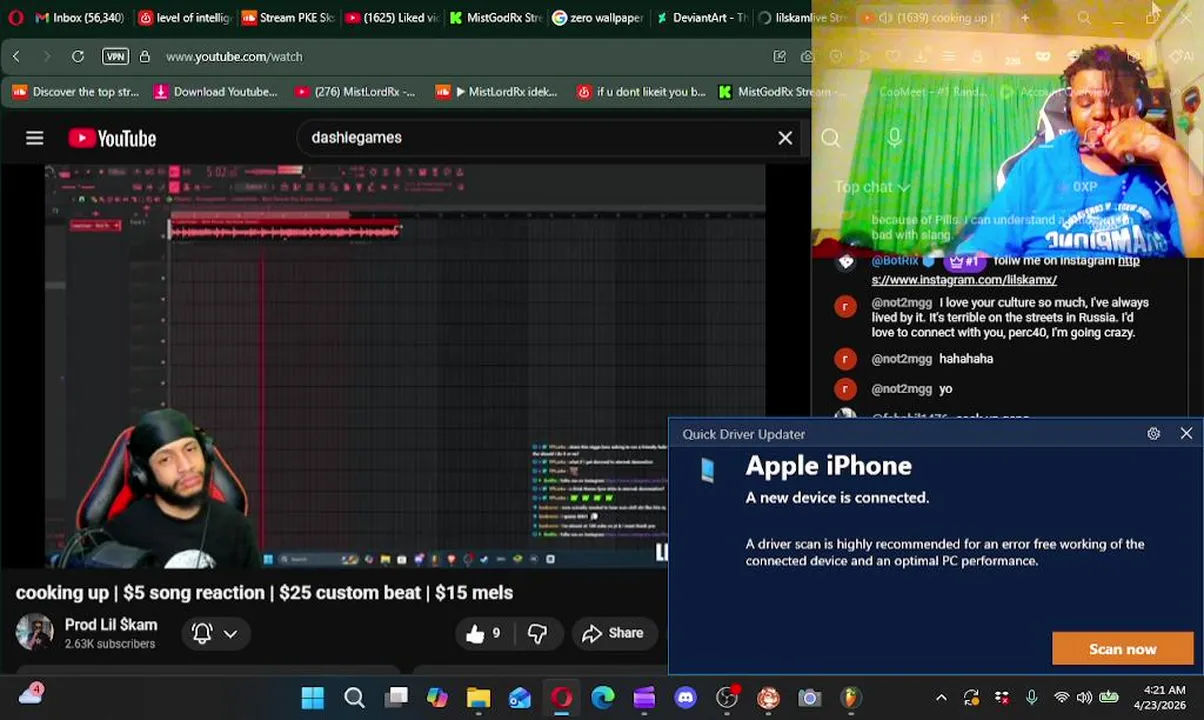Image resolution: width=1204 pixels, height=720 pixels.
Task: Click the 'cooking up | $5 song reaction' video title
Action: [264, 593]
